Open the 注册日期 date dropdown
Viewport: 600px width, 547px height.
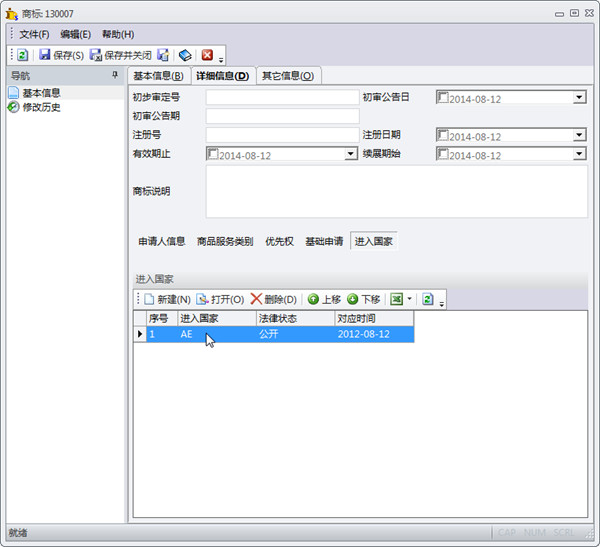pos(579,135)
